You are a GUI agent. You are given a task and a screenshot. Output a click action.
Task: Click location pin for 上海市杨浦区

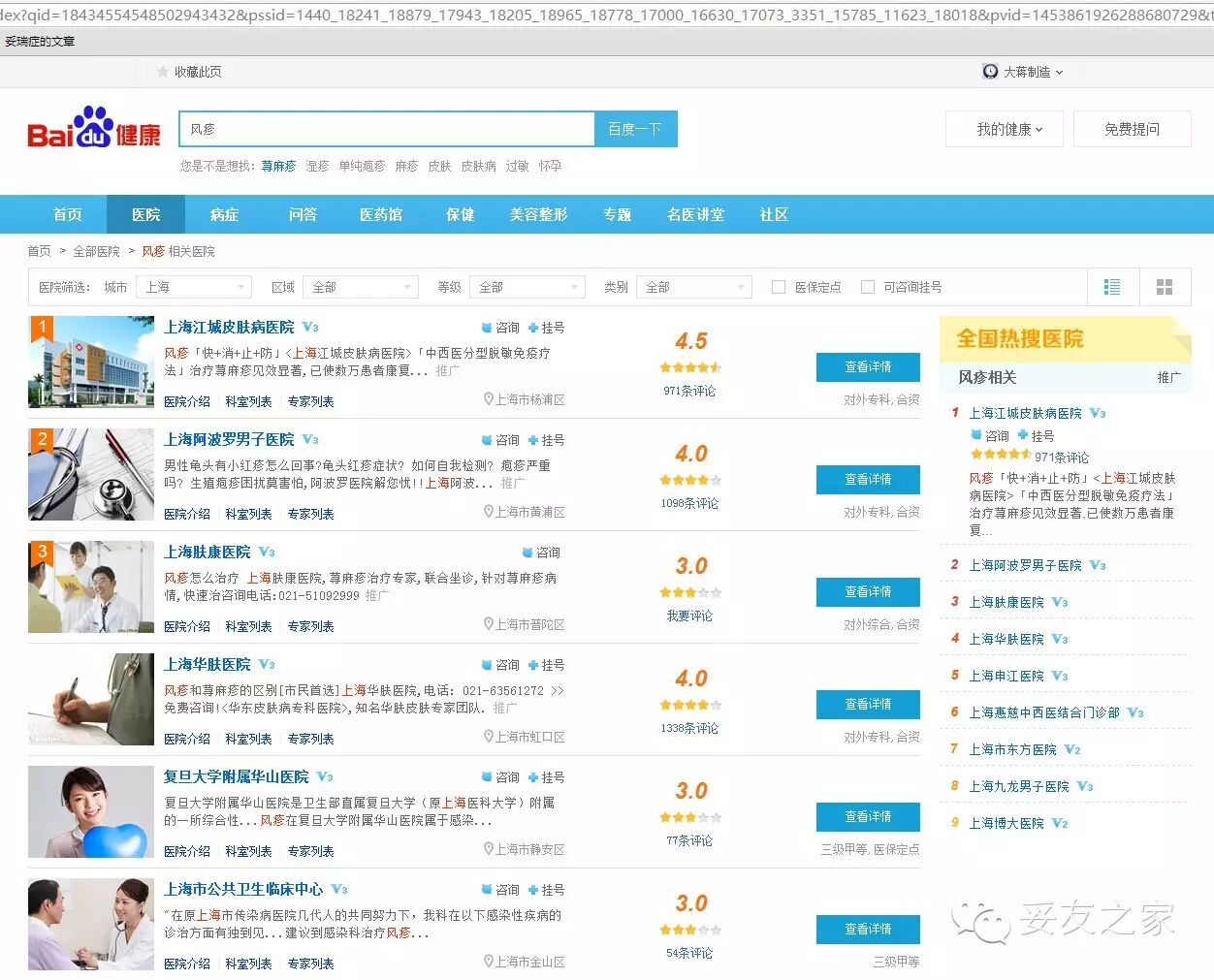(489, 399)
